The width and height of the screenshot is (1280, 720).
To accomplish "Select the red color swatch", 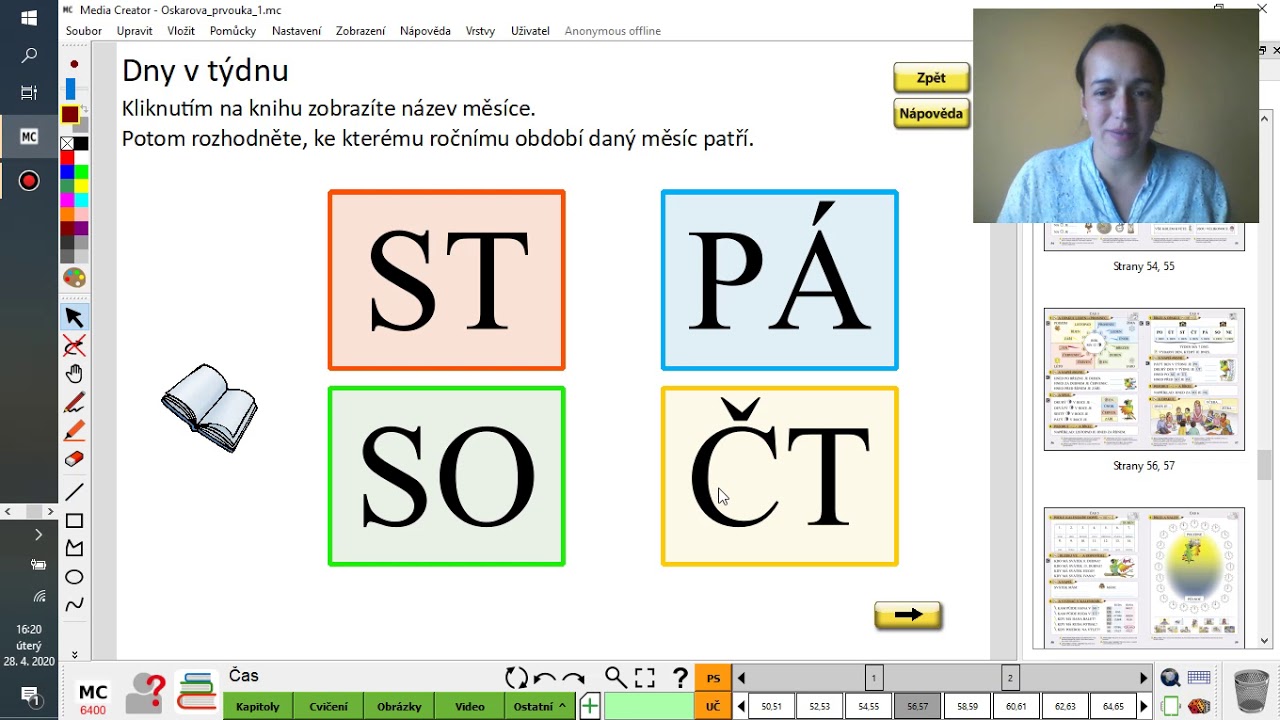I will pos(67,157).
